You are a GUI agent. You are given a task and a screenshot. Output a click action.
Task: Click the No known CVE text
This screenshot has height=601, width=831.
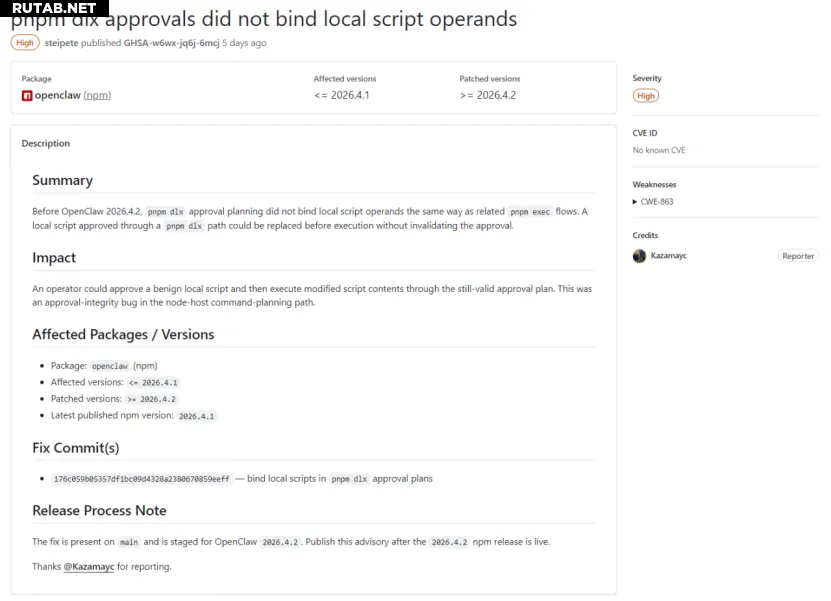tap(659, 151)
